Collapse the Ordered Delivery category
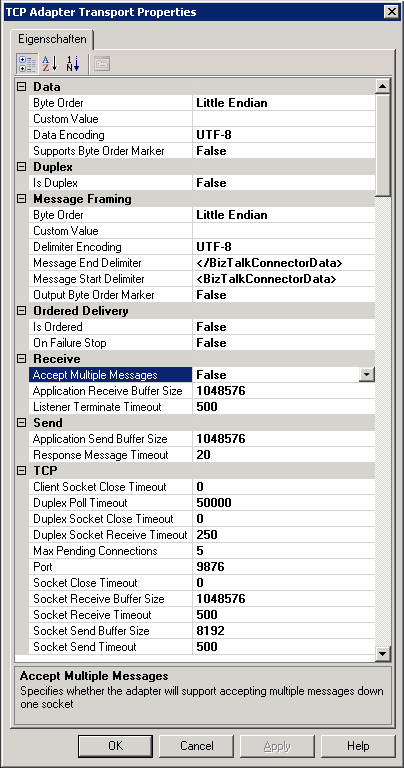Image resolution: width=404 pixels, height=768 pixels. 22,311
